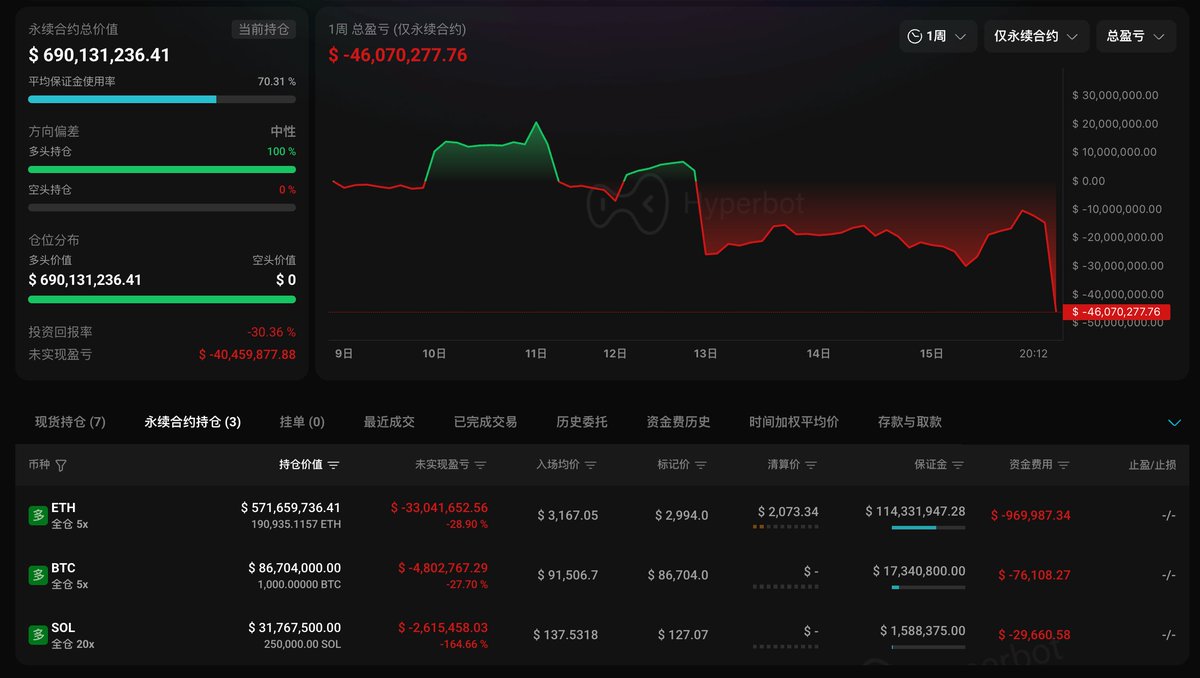This screenshot has height=678, width=1200.
Task: Click ETH entry price $3,167.05
Action: [x=567, y=515]
